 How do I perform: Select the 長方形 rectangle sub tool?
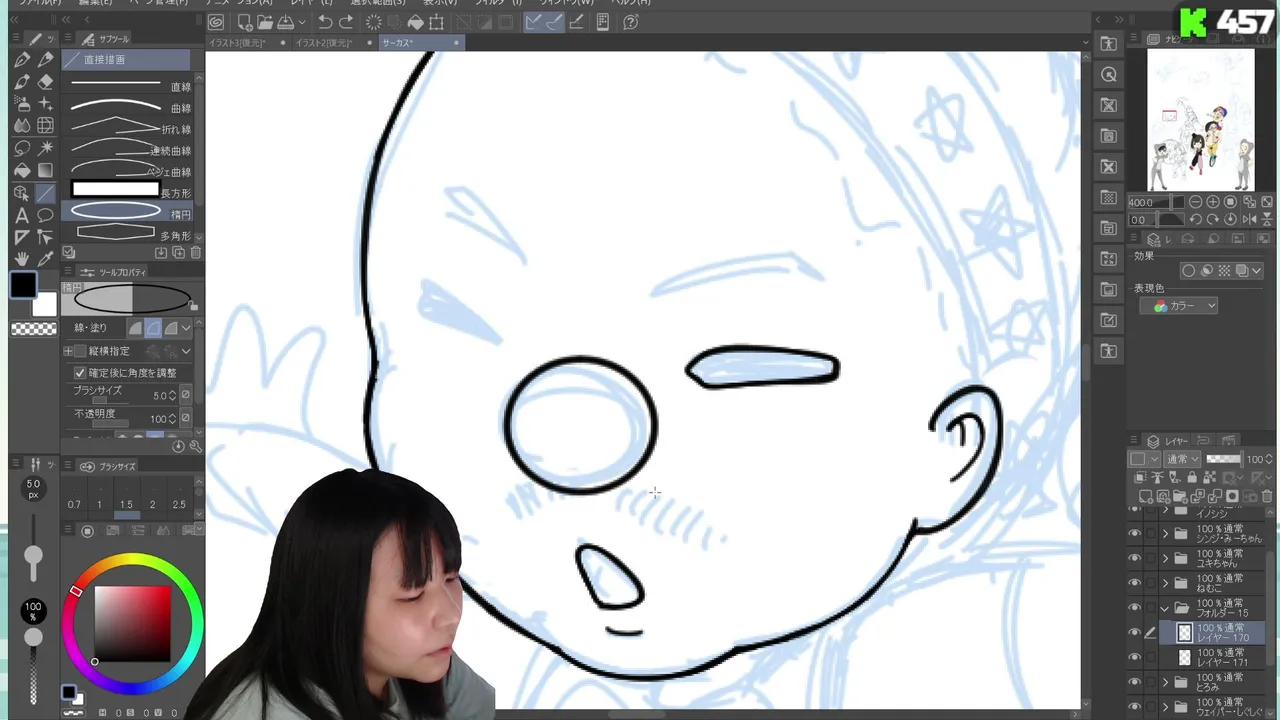click(x=127, y=192)
